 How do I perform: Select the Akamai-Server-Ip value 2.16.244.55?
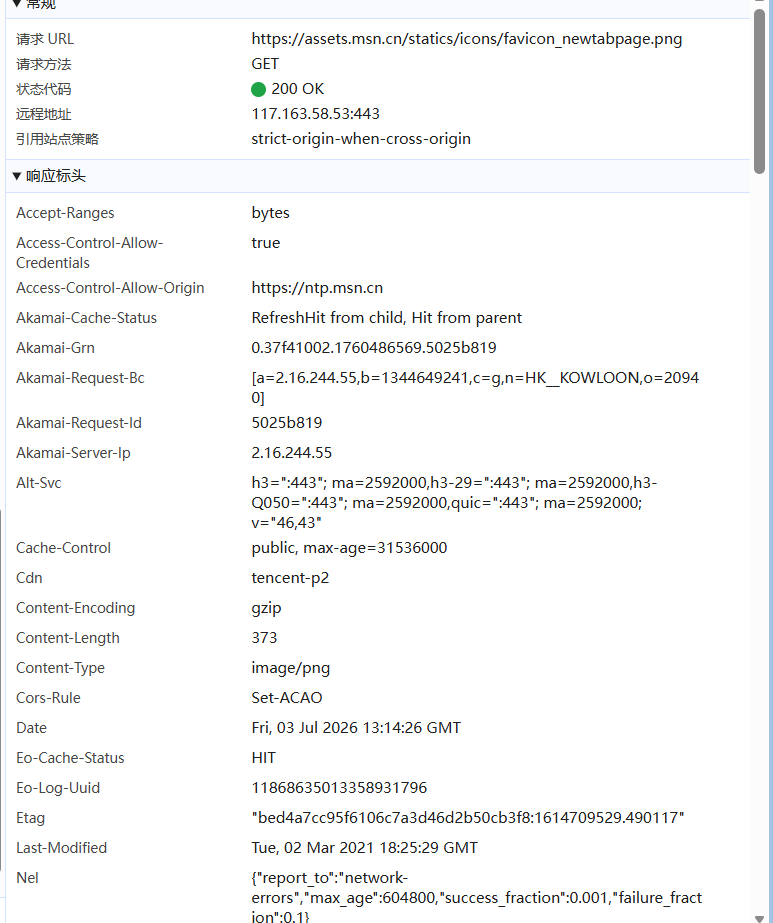[x=291, y=453]
